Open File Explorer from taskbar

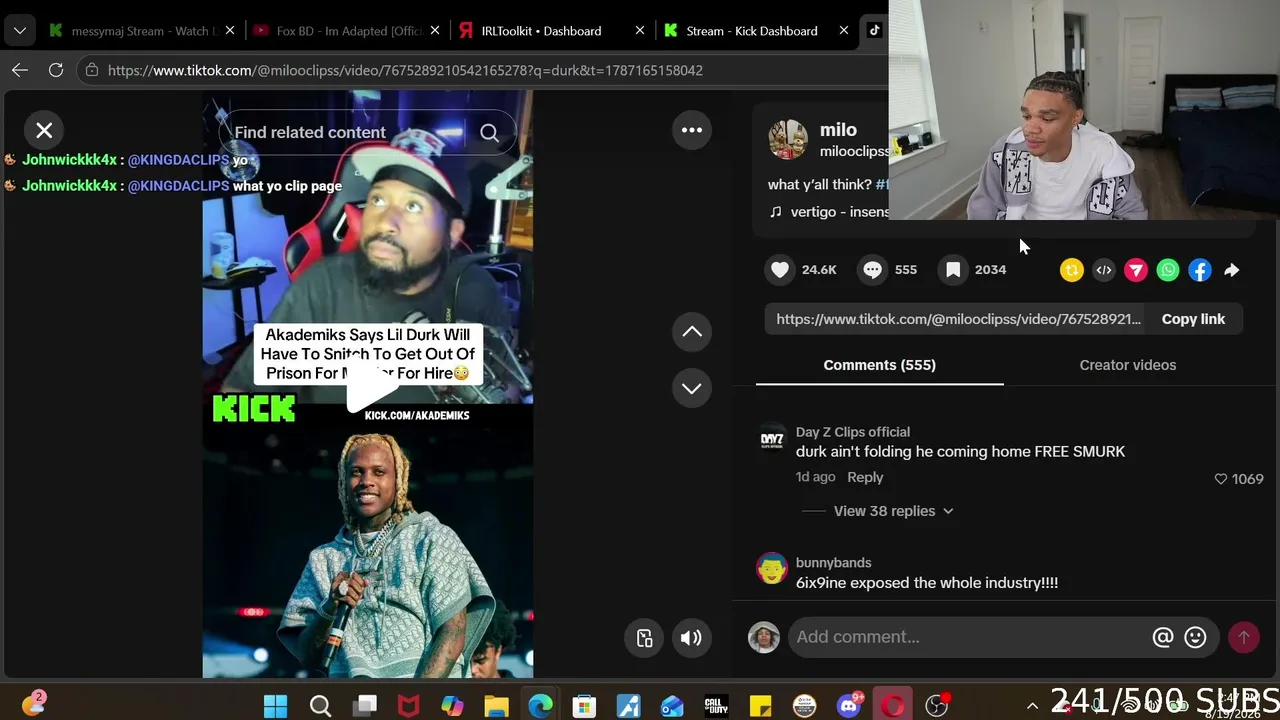point(496,706)
